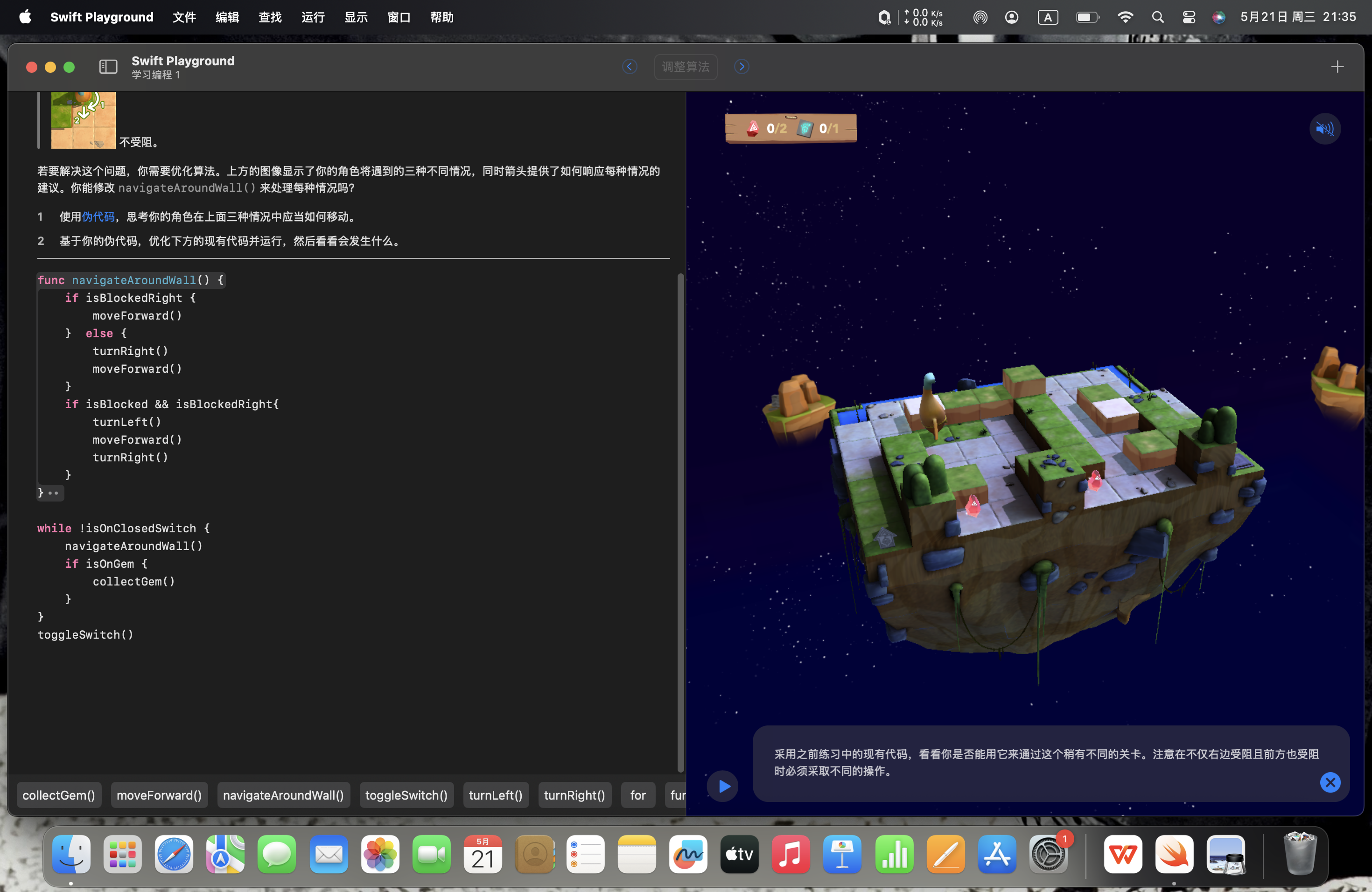Viewport: 1372px width, 892px height.
Task: Click the situation diagram thumbnail
Action: 84,120
